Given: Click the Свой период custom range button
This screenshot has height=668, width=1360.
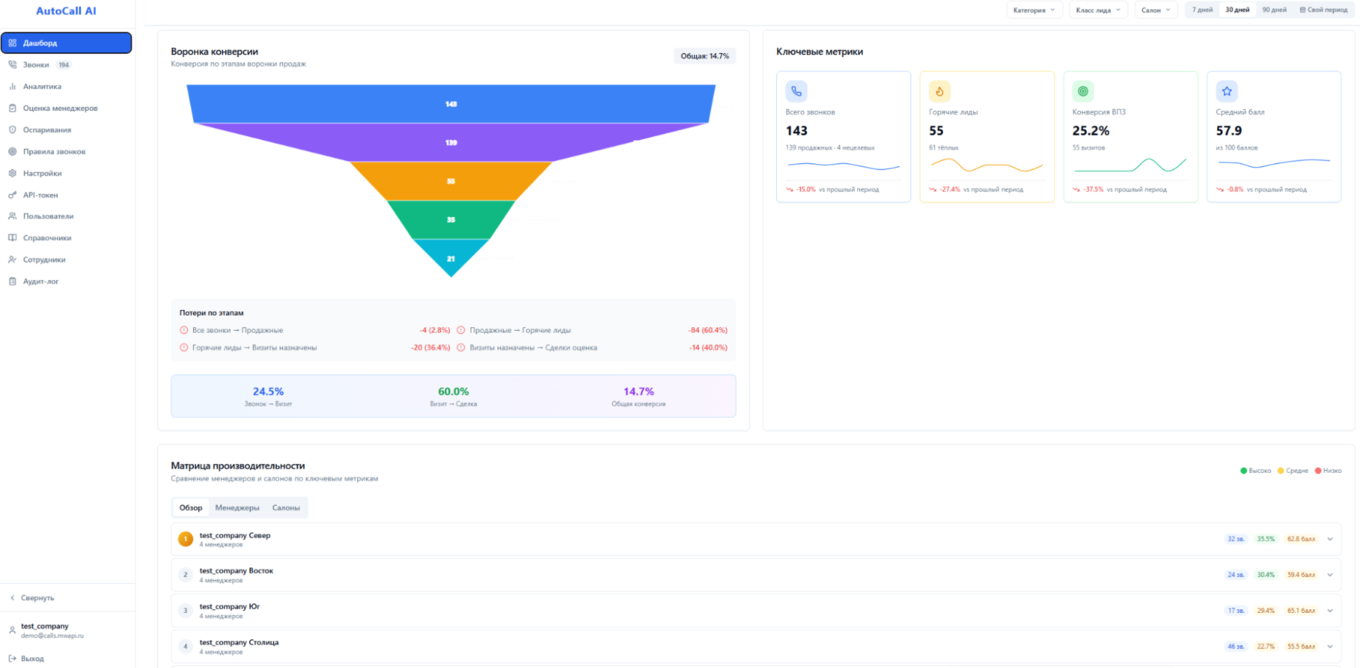Looking at the screenshot, I should pyautogui.click(x=1323, y=10).
